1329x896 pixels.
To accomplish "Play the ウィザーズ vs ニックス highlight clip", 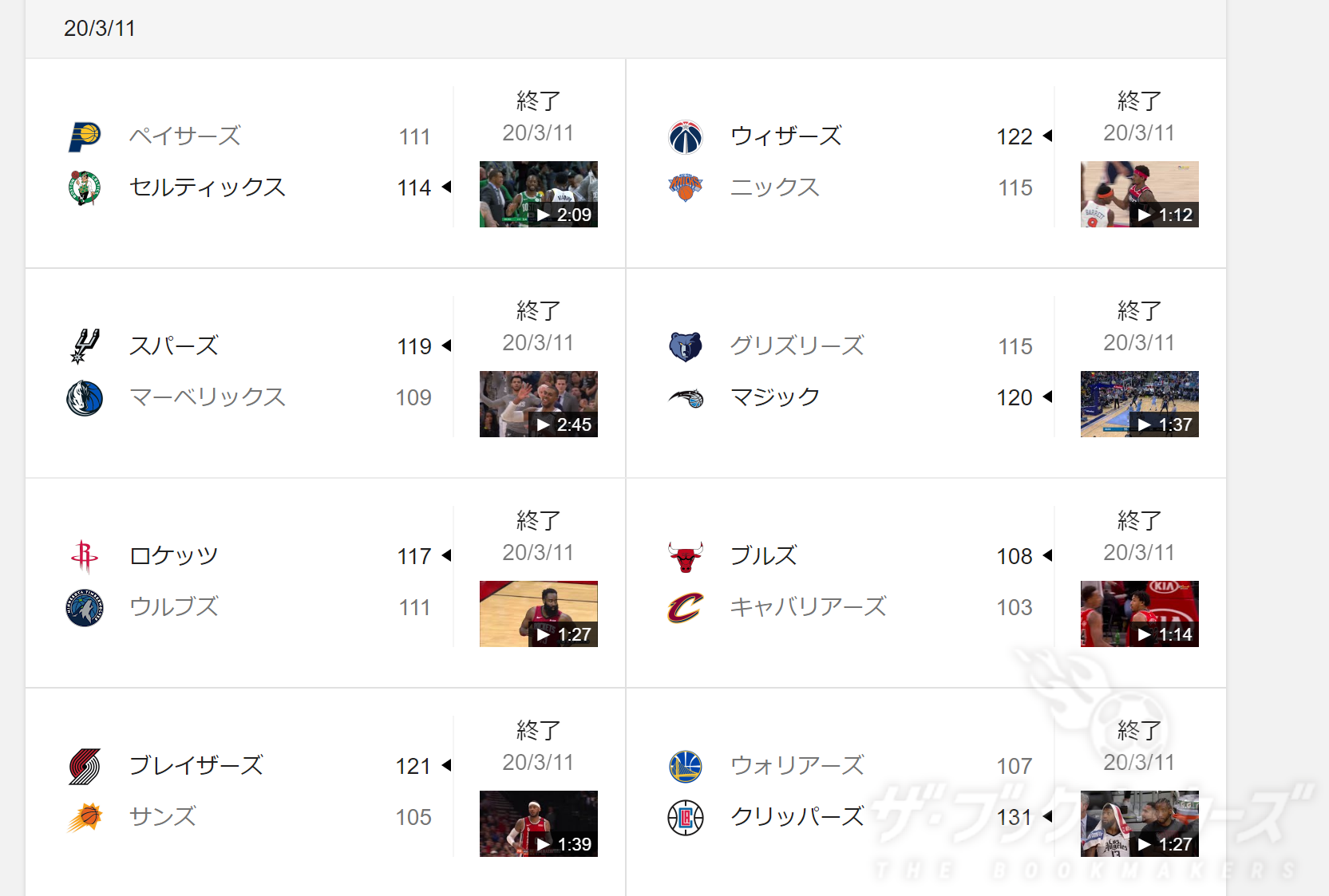I will click(1139, 194).
